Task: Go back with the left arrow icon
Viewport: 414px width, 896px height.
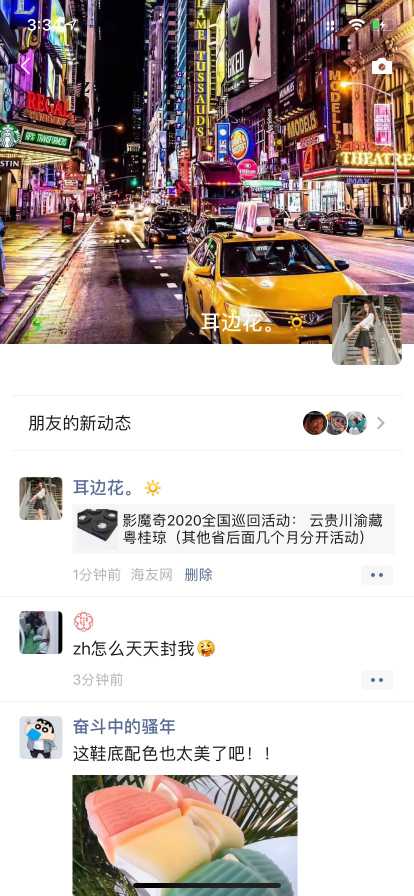Action: click(x=25, y=66)
